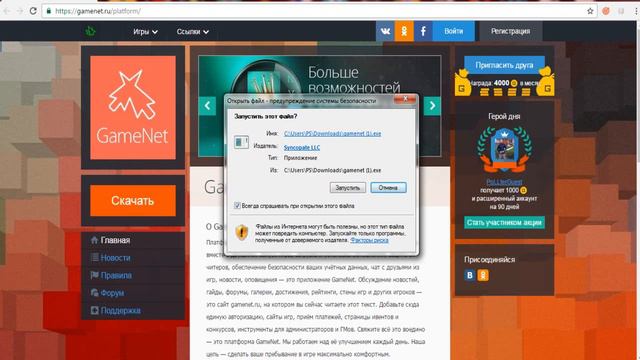Screen dimensions: 640x360
Task: Click the Войти button
Action: 453,31
